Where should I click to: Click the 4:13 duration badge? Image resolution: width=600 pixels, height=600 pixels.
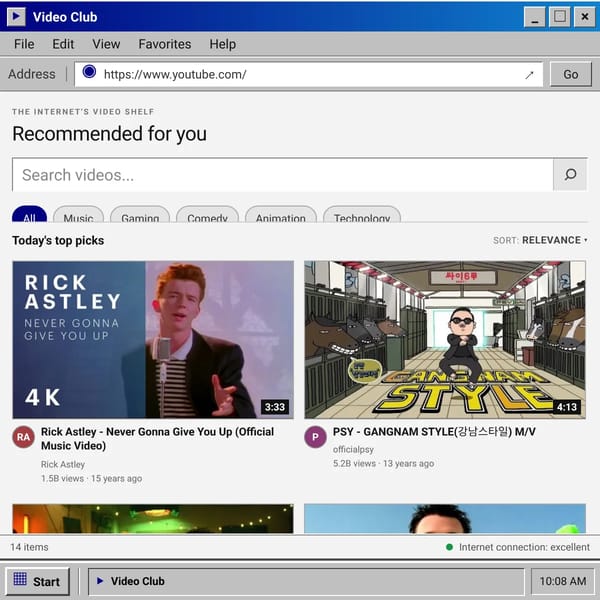pos(567,407)
